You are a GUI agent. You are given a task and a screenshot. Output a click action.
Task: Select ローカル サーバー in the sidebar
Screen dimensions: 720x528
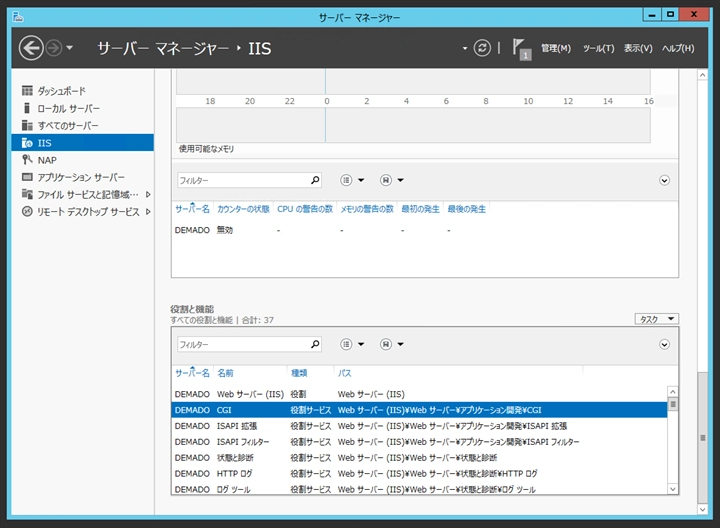tap(83, 108)
